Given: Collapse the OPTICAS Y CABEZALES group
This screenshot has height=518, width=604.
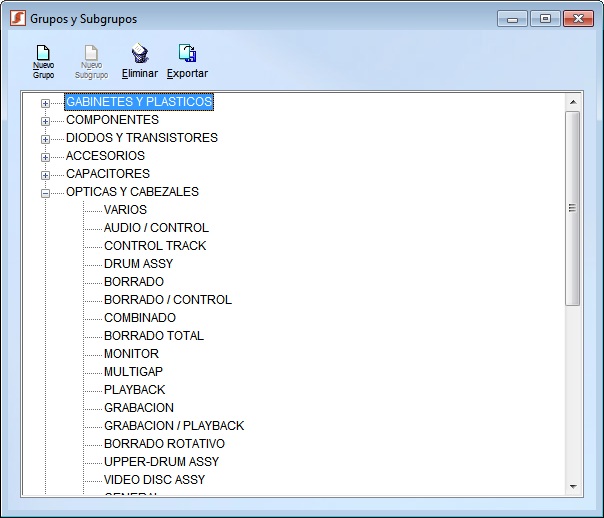Looking at the screenshot, I should tap(45, 192).
